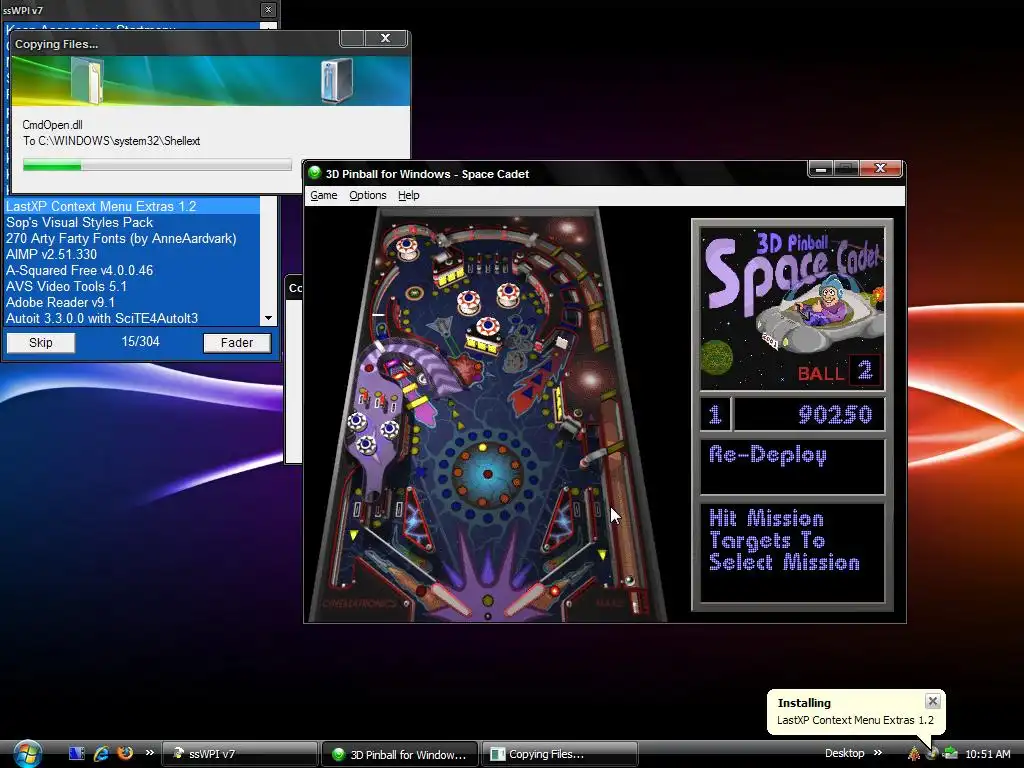The image size is (1024, 768).
Task: Select Sop's Visual Styles Pack row
Action: (133, 223)
